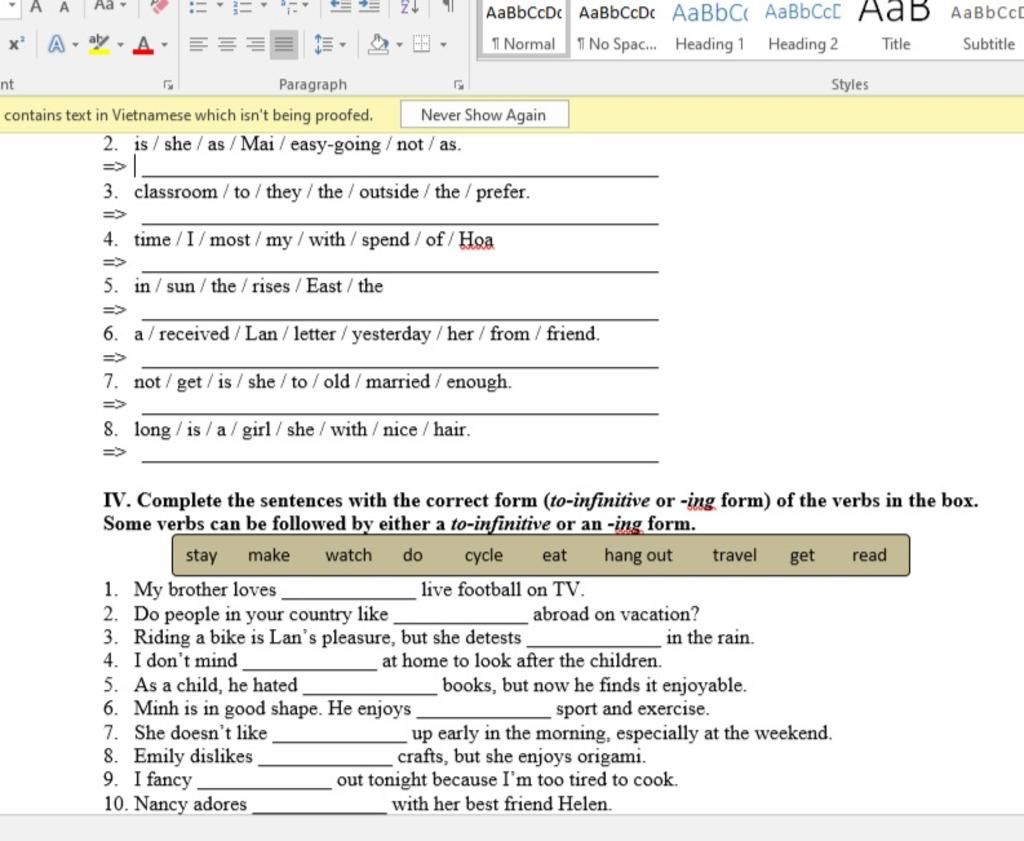The width and height of the screenshot is (1024, 841).
Task: Center the paragraph text
Action: tap(227, 44)
